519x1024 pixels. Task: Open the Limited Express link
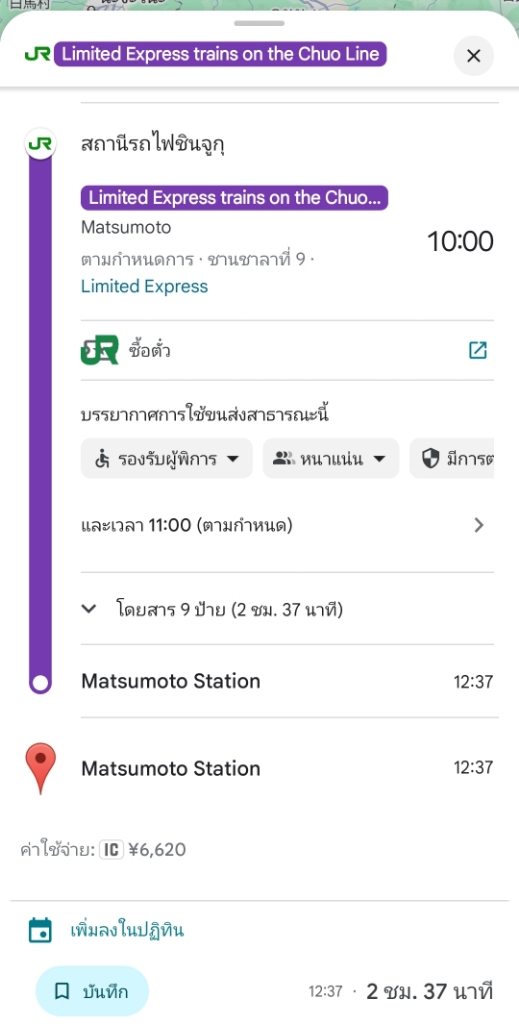coord(144,286)
